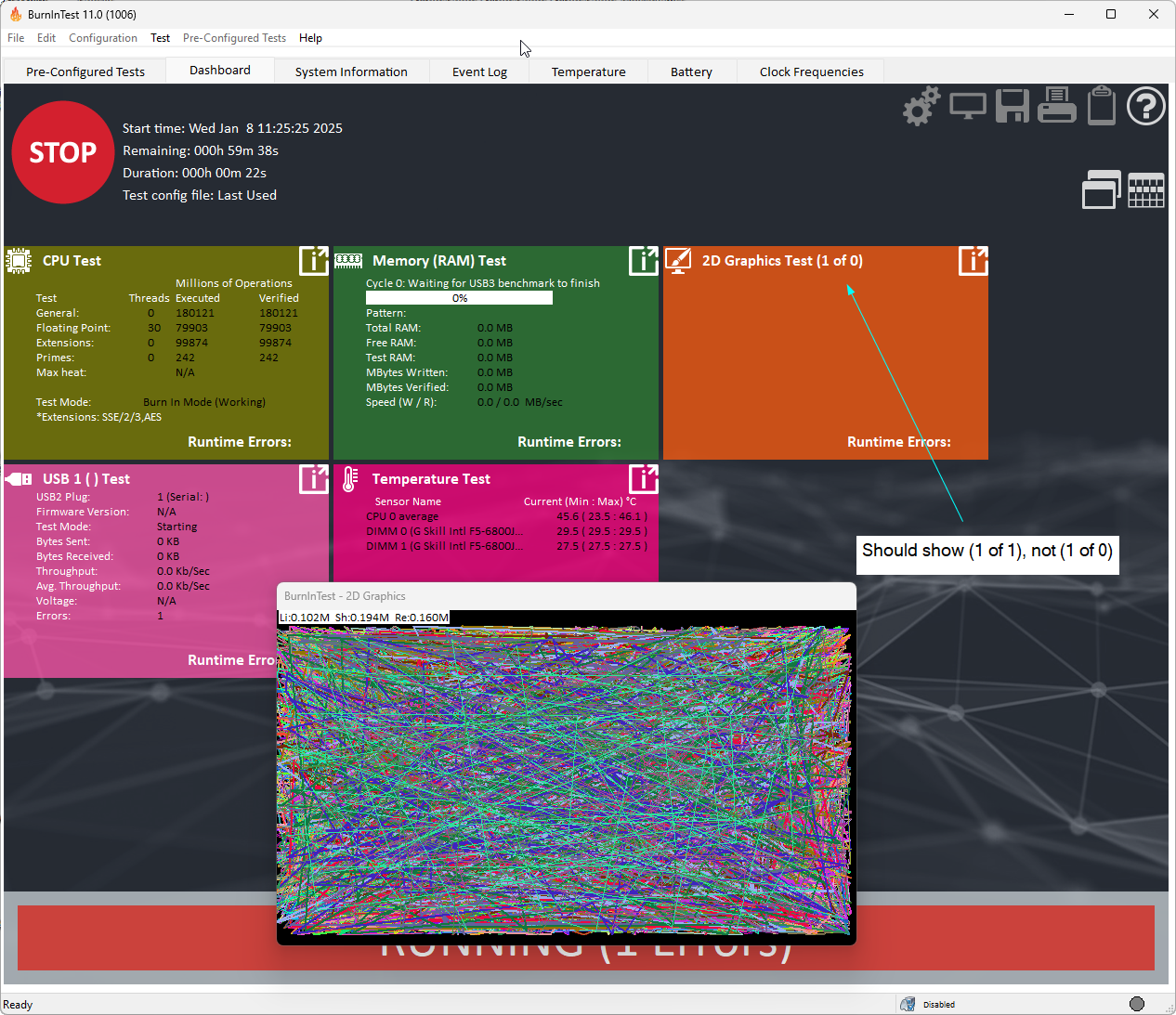Click the tile windows grid icon
Screen dimensions: 1176x1015
[x=1146, y=190]
